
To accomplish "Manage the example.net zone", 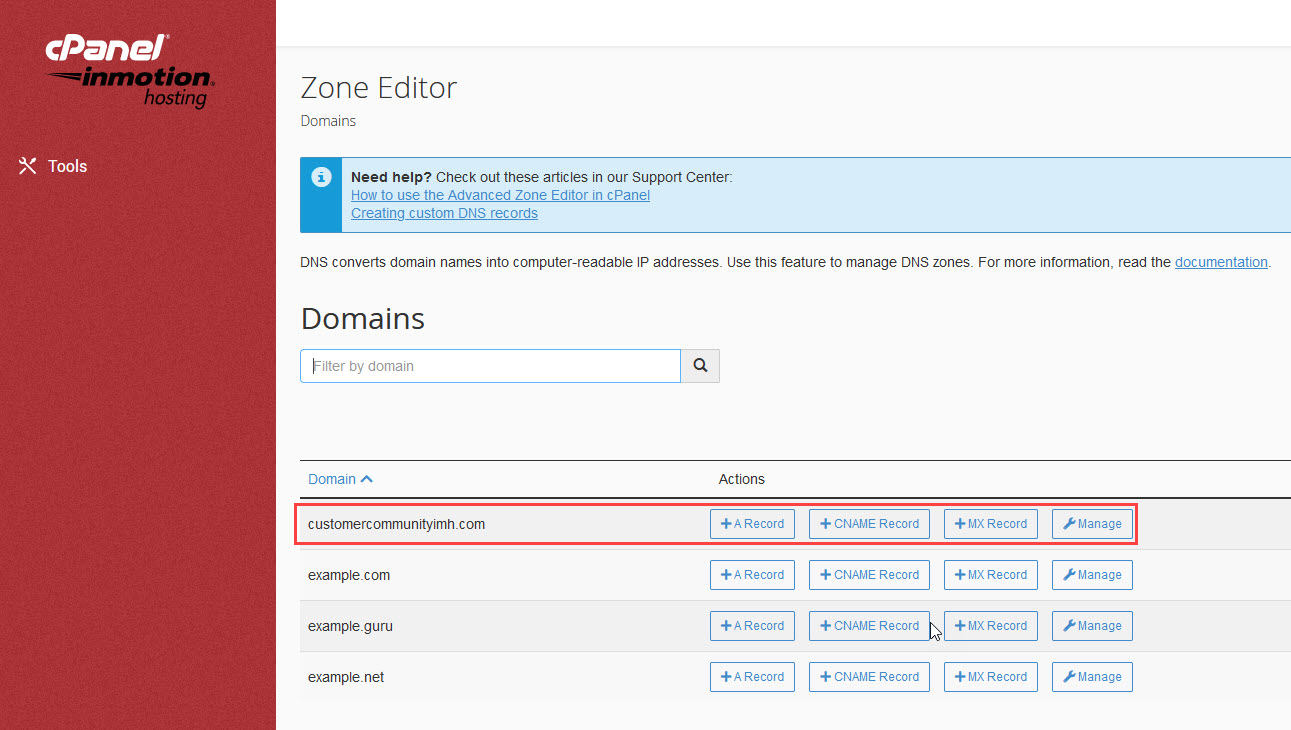I will pyautogui.click(x=1092, y=677).
